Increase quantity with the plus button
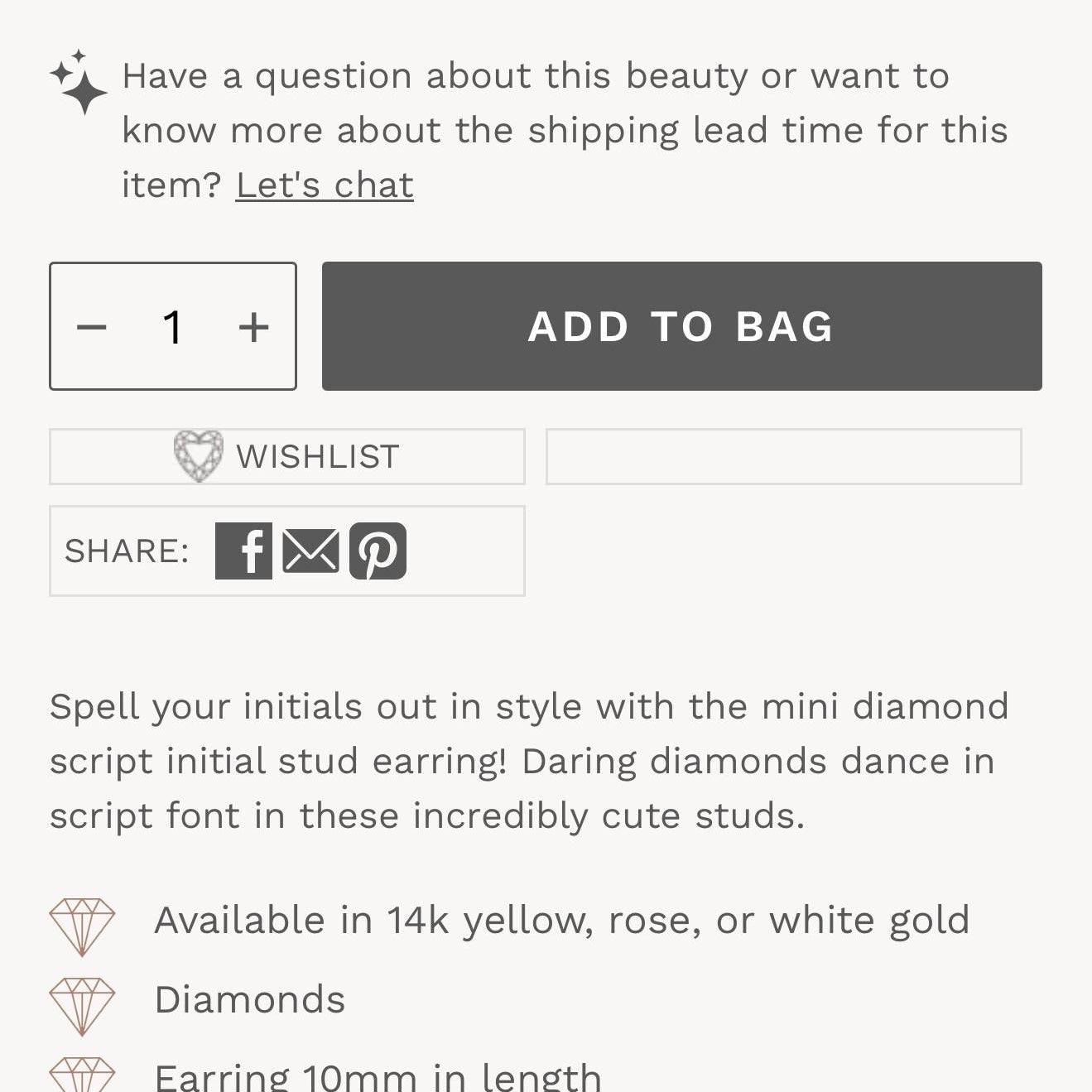Screen dimensions: 1092x1092 coord(253,327)
